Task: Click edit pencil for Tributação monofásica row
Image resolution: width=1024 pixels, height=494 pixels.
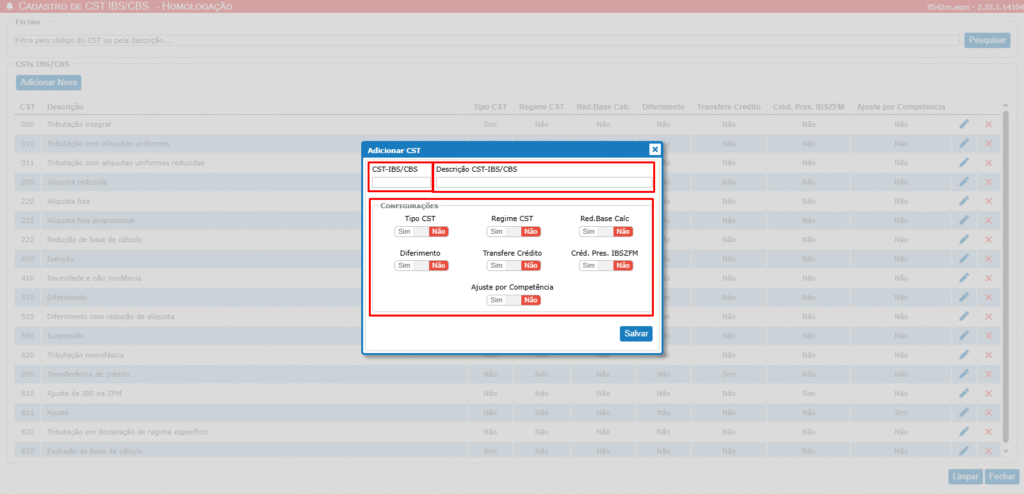Action: tap(964, 355)
